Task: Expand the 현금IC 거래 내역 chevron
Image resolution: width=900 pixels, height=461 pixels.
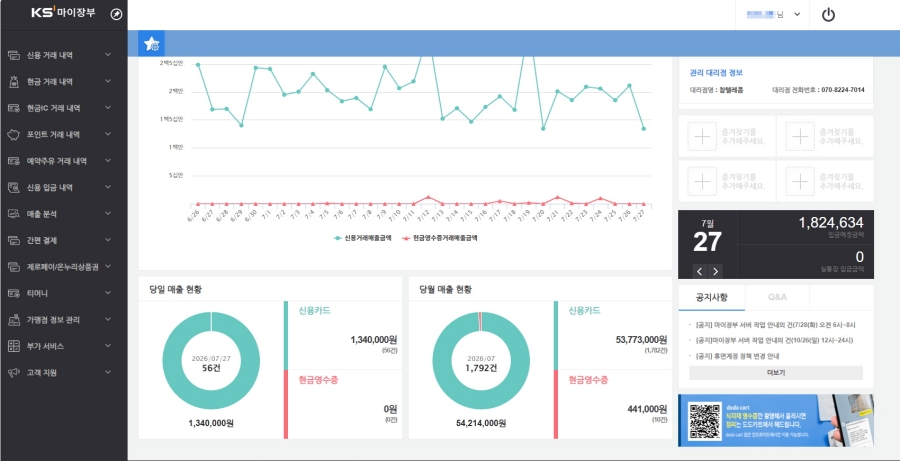Action: pyautogui.click(x=108, y=108)
